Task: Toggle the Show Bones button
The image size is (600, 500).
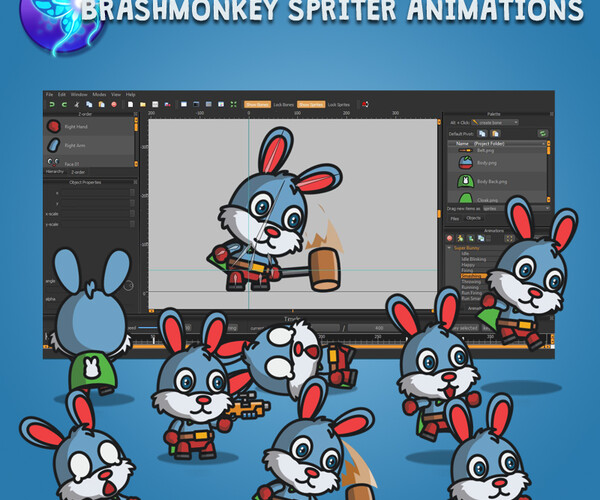Action: pyautogui.click(x=257, y=104)
